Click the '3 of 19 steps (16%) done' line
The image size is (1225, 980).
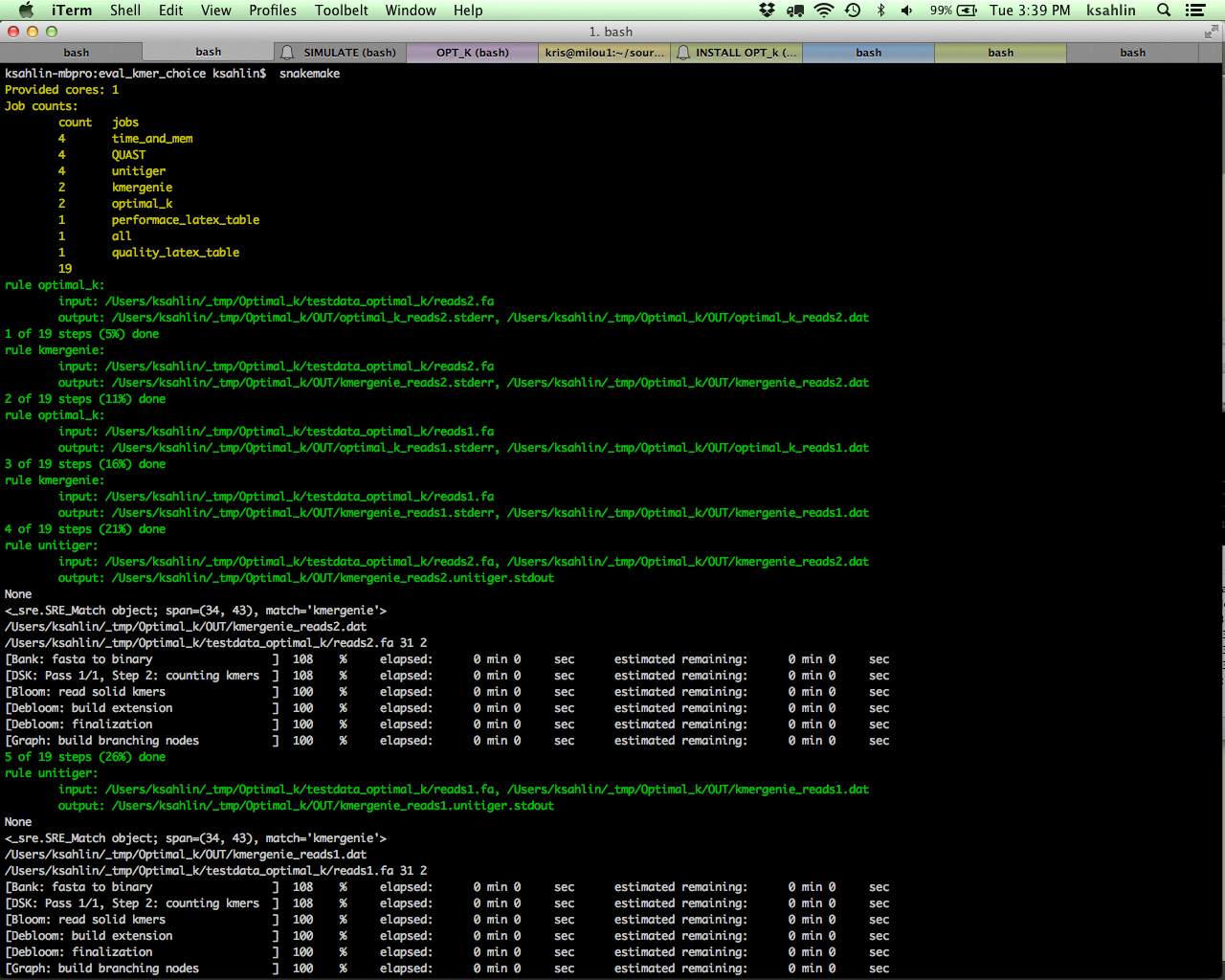pos(85,464)
